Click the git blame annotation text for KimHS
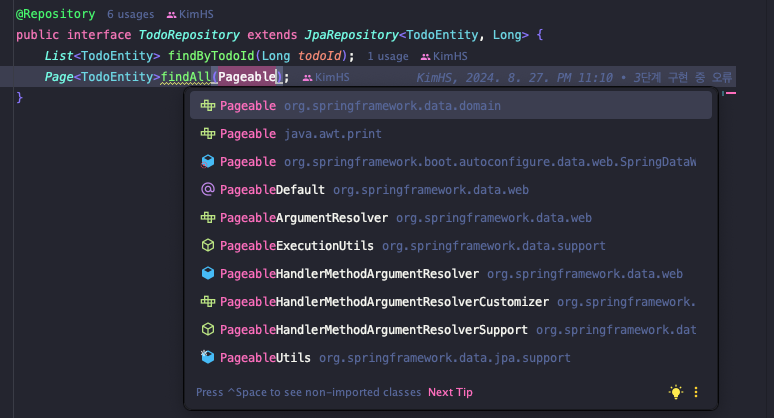The image size is (774, 418). (574, 77)
